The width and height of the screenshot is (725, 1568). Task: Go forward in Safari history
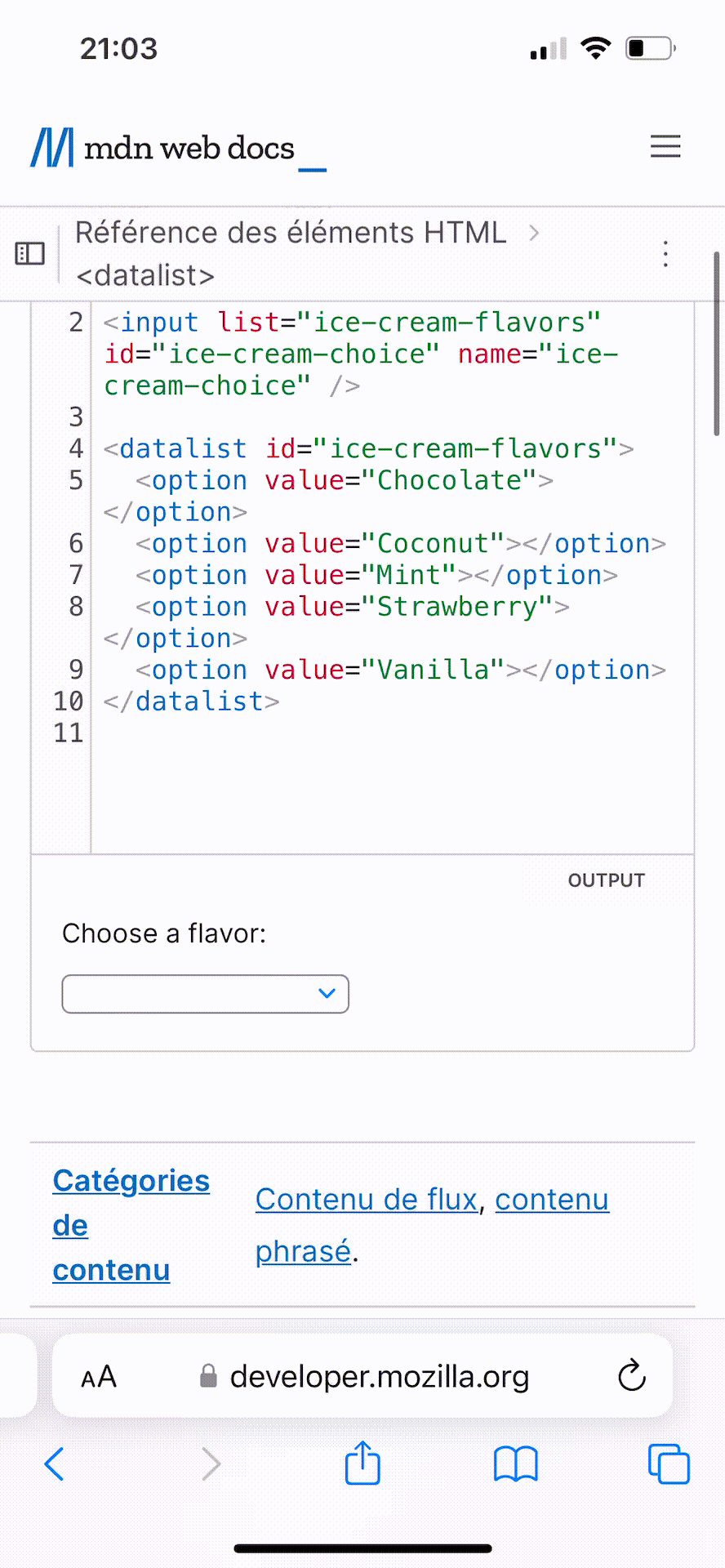coord(211,1463)
